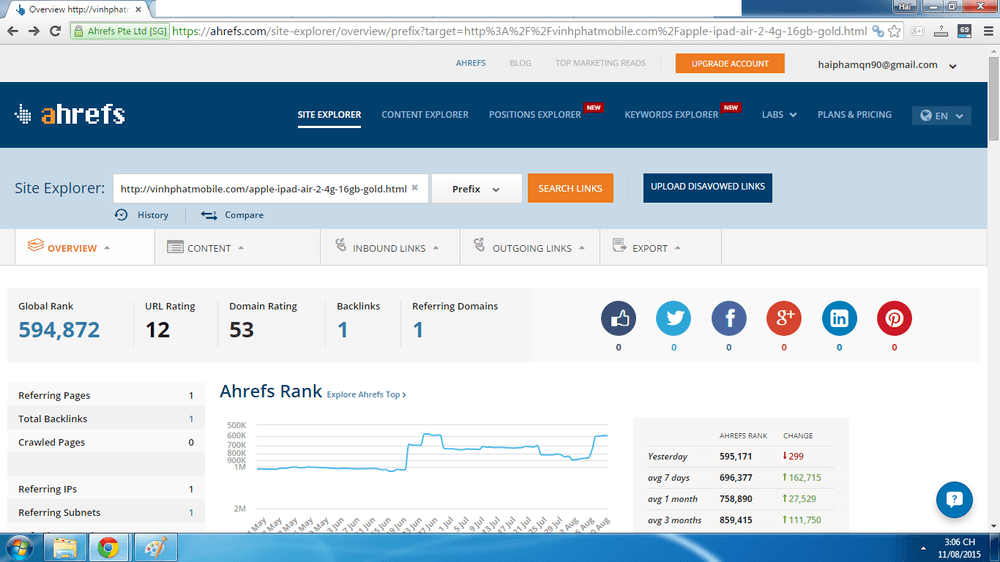This screenshot has width=1000, height=562.
Task: Open the Blog link
Action: click(520, 63)
